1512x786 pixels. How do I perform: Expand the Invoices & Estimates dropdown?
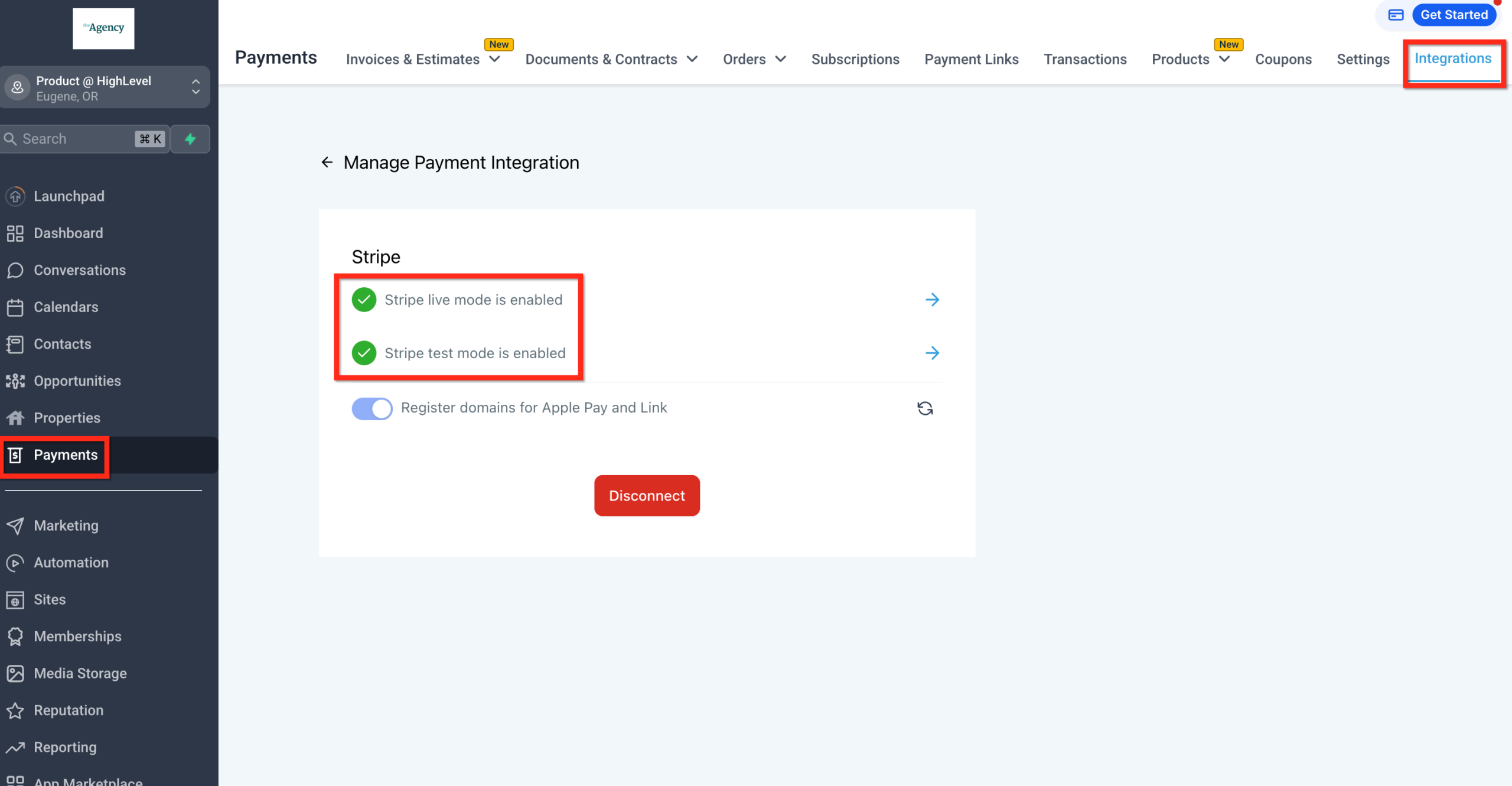494,59
